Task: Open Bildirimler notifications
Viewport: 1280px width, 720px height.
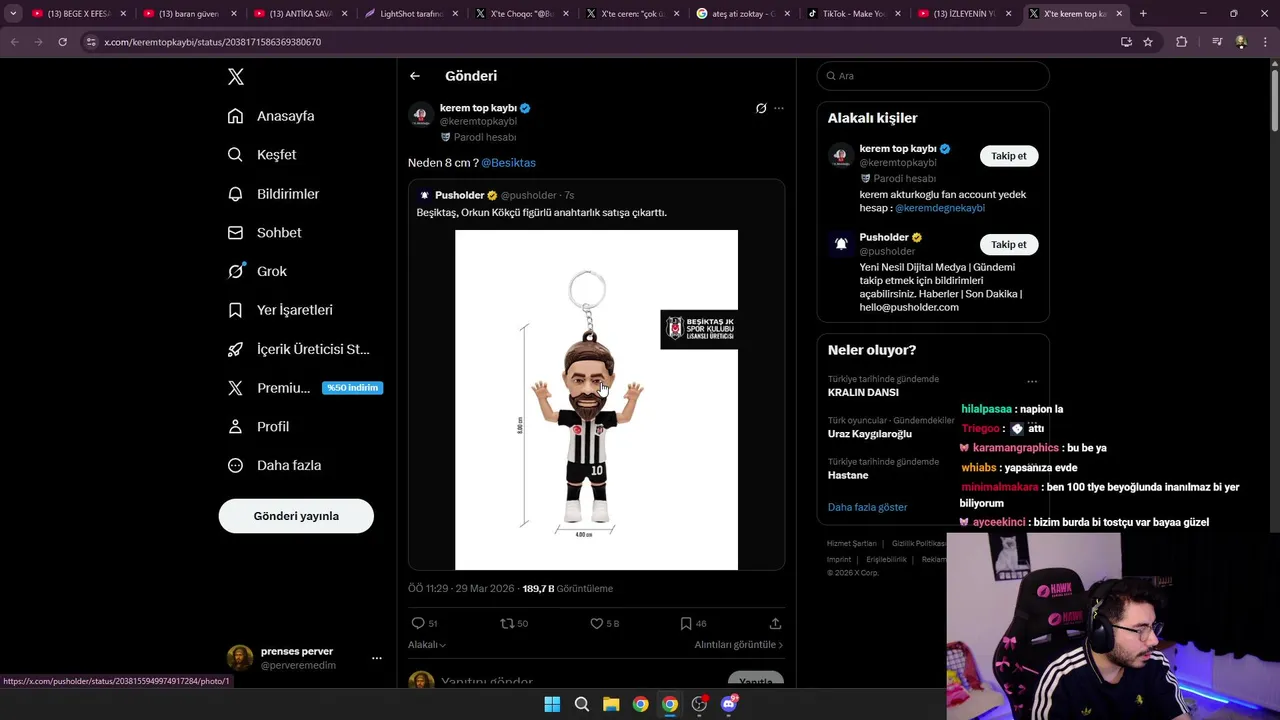Action: pyautogui.click(x=273, y=194)
